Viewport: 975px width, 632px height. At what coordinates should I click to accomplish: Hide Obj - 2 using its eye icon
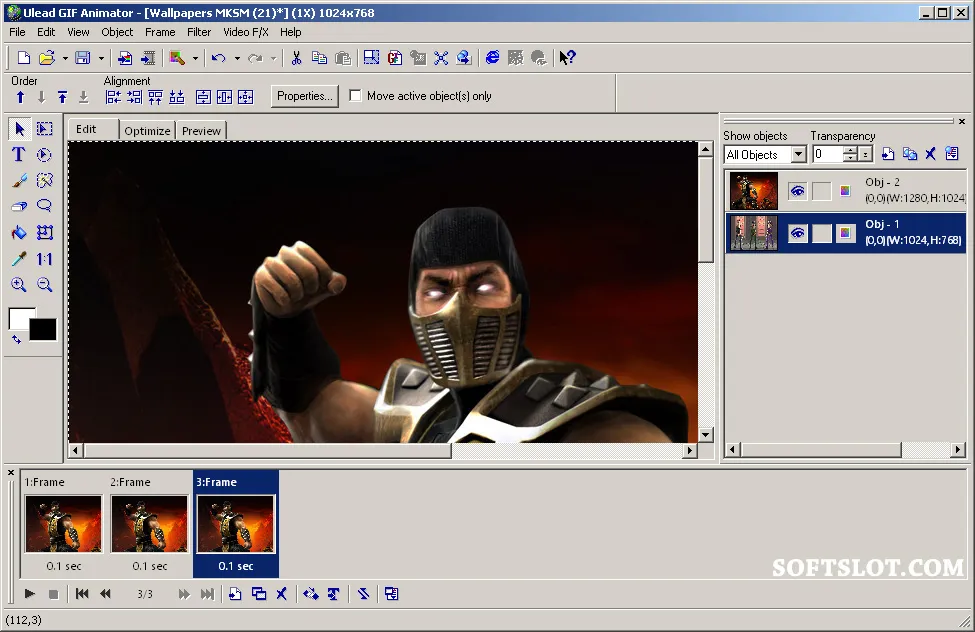click(x=797, y=191)
